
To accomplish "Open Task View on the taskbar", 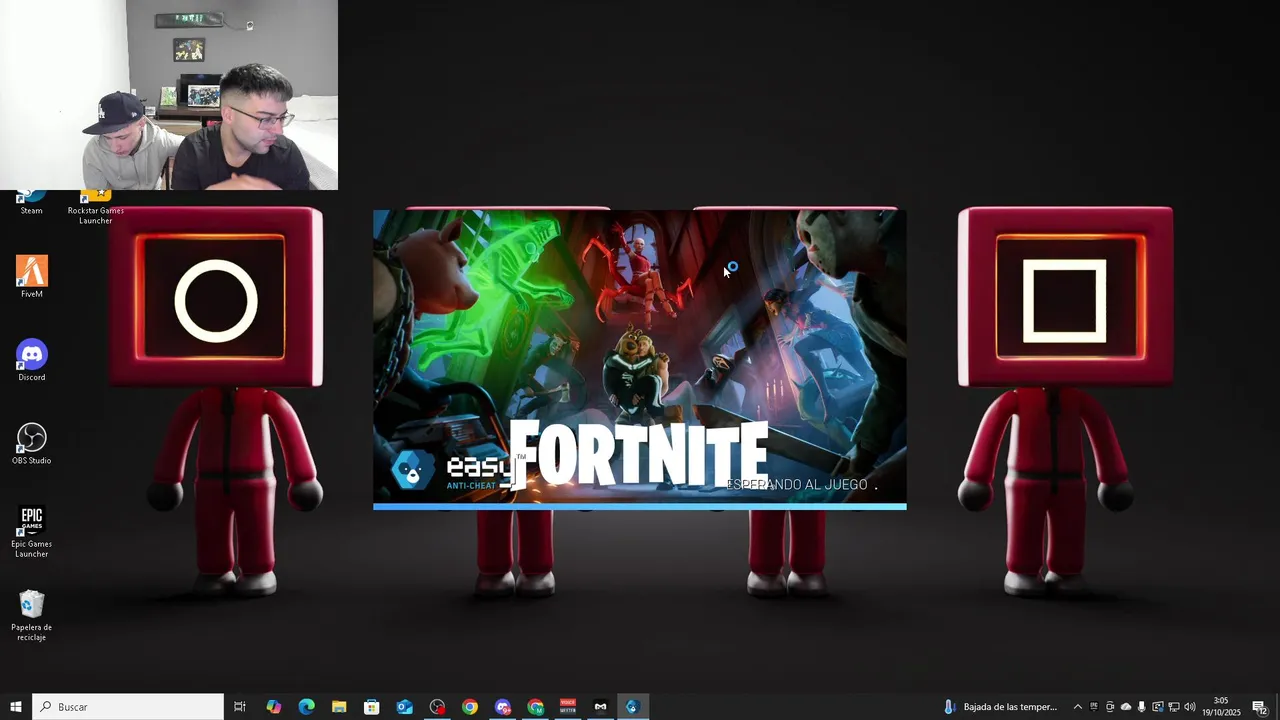I will tap(240, 707).
